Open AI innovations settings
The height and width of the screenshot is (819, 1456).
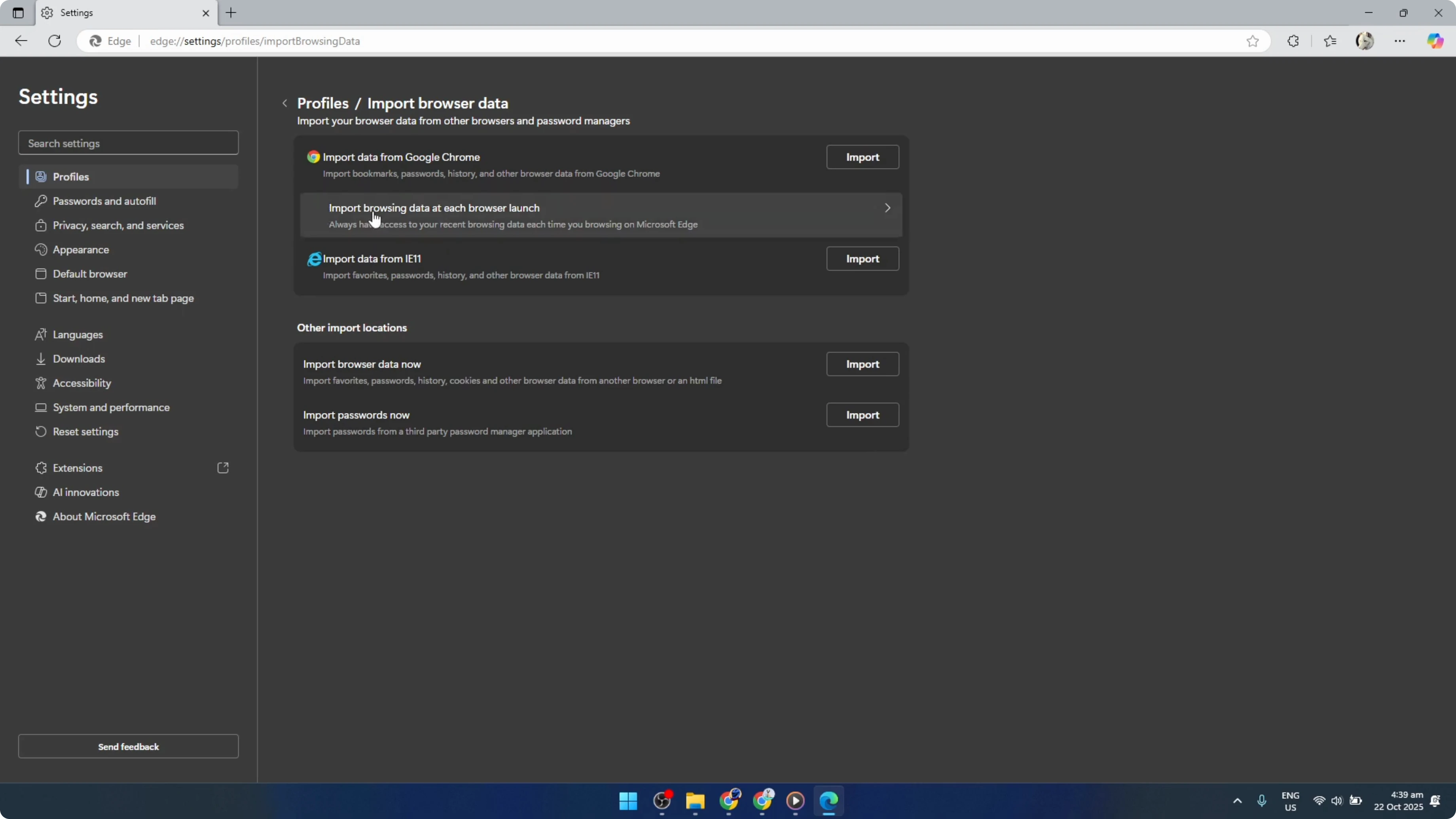click(x=128, y=492)
